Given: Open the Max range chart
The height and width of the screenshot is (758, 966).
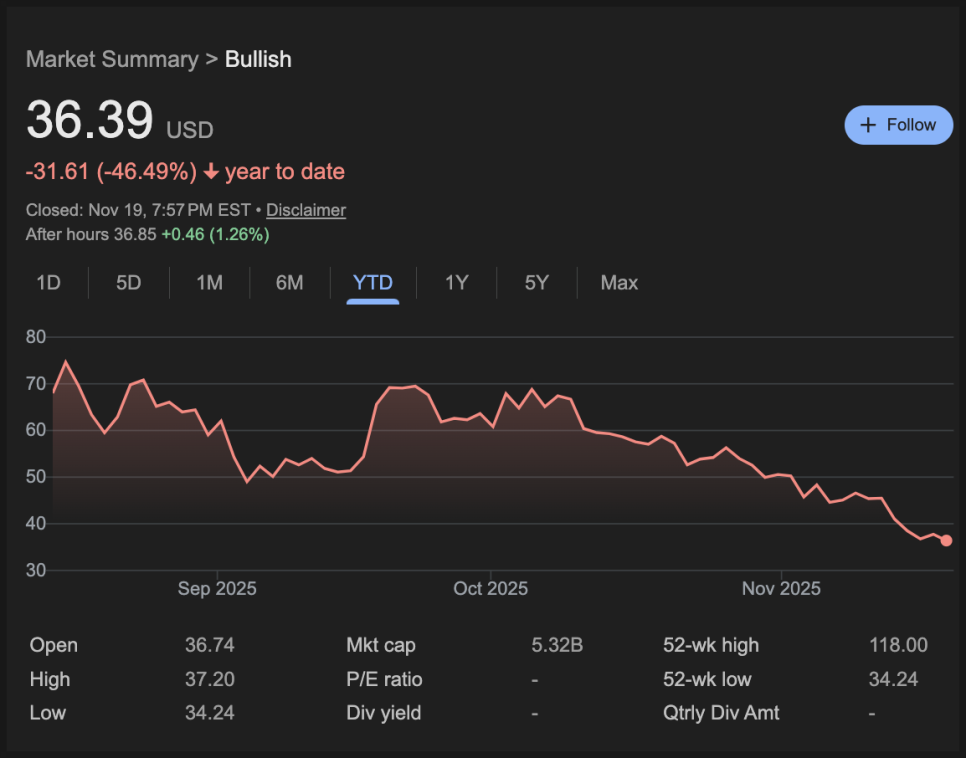Looking at the screenshot, I should (619, 283).
